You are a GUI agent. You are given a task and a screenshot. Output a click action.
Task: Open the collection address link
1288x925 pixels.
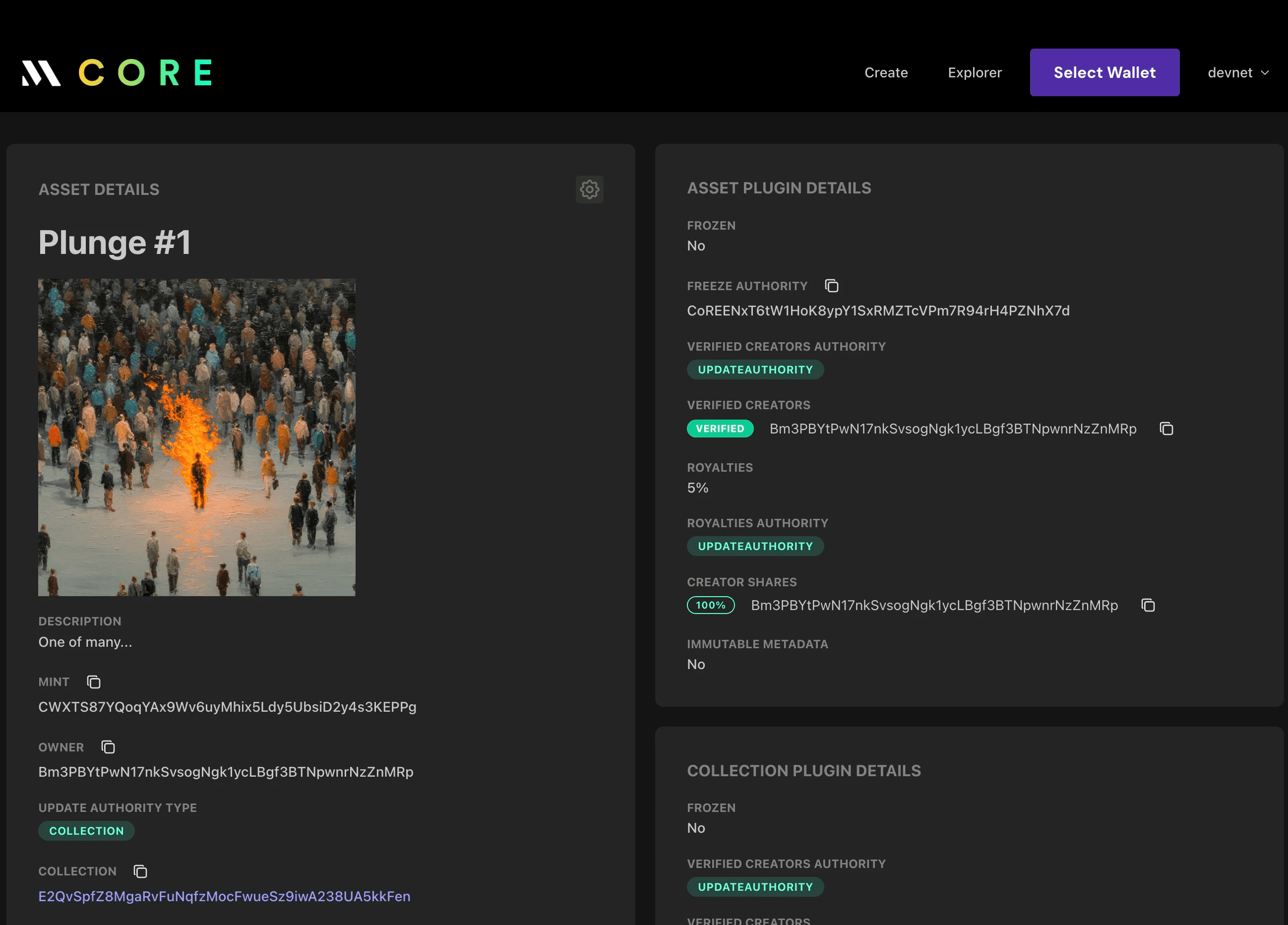224,896
